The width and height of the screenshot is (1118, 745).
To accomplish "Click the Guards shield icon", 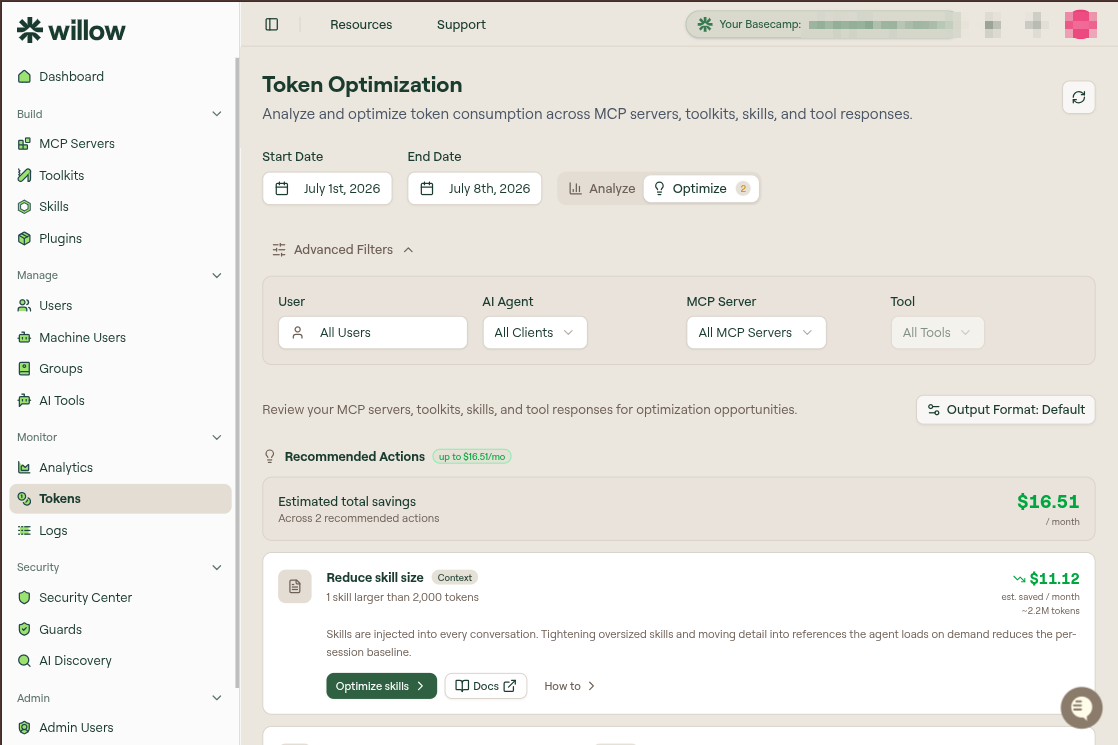I will tap(24, 630).
